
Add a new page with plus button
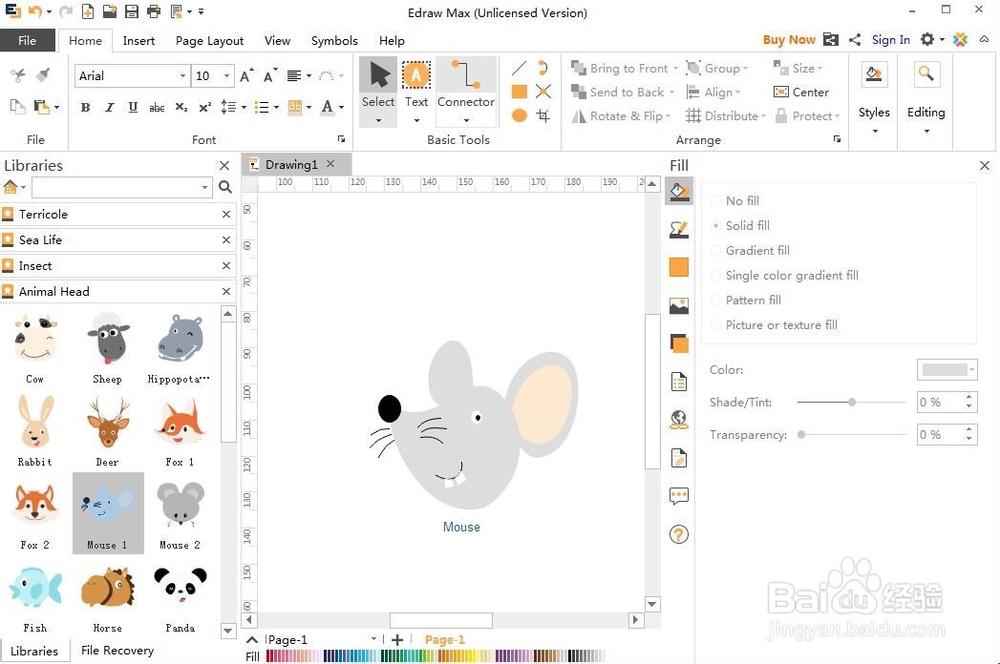[x=397, y=640]
